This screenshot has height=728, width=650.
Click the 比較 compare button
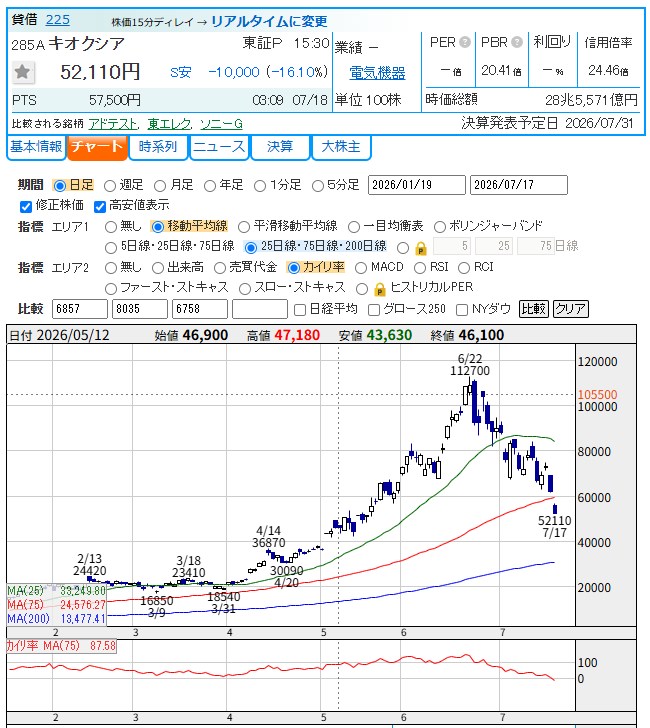click(x=533, y=309)
